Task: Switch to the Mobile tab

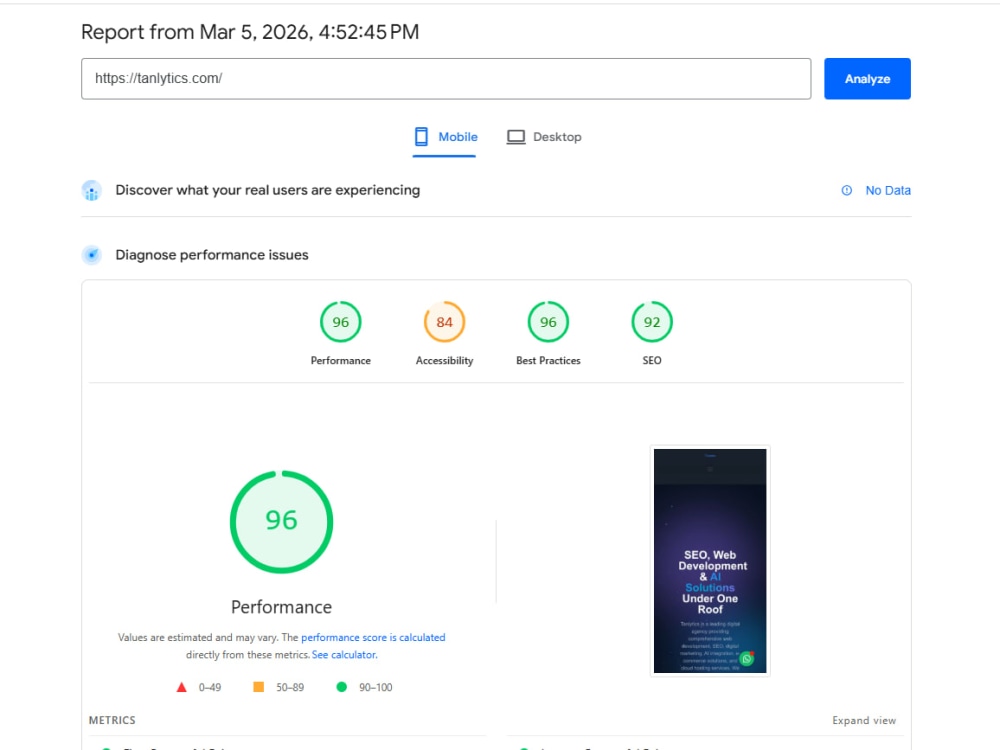Action: coord(445,137)
